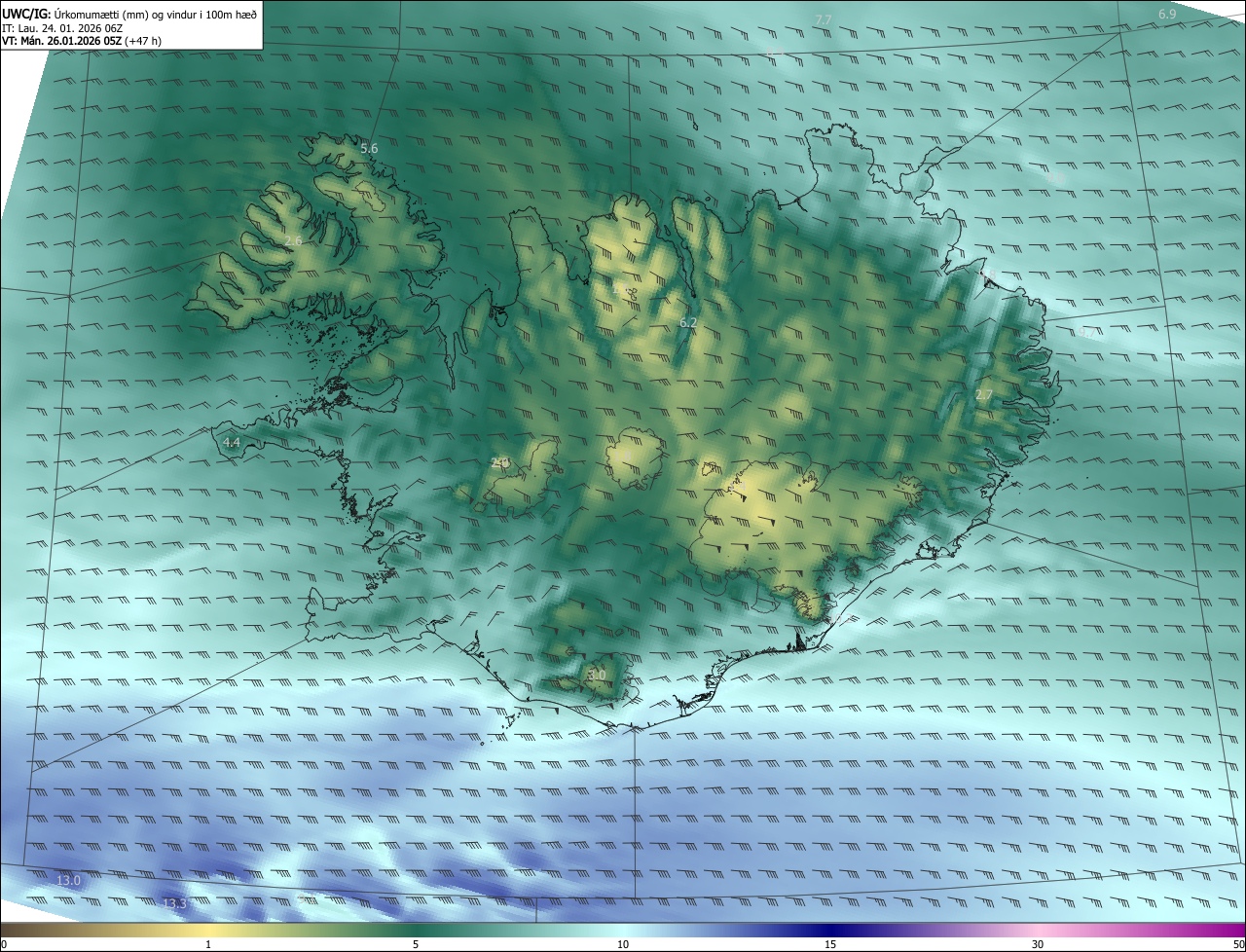
Task: Click the 13.3 value label near the bottom
Action: tap(174, 904)
